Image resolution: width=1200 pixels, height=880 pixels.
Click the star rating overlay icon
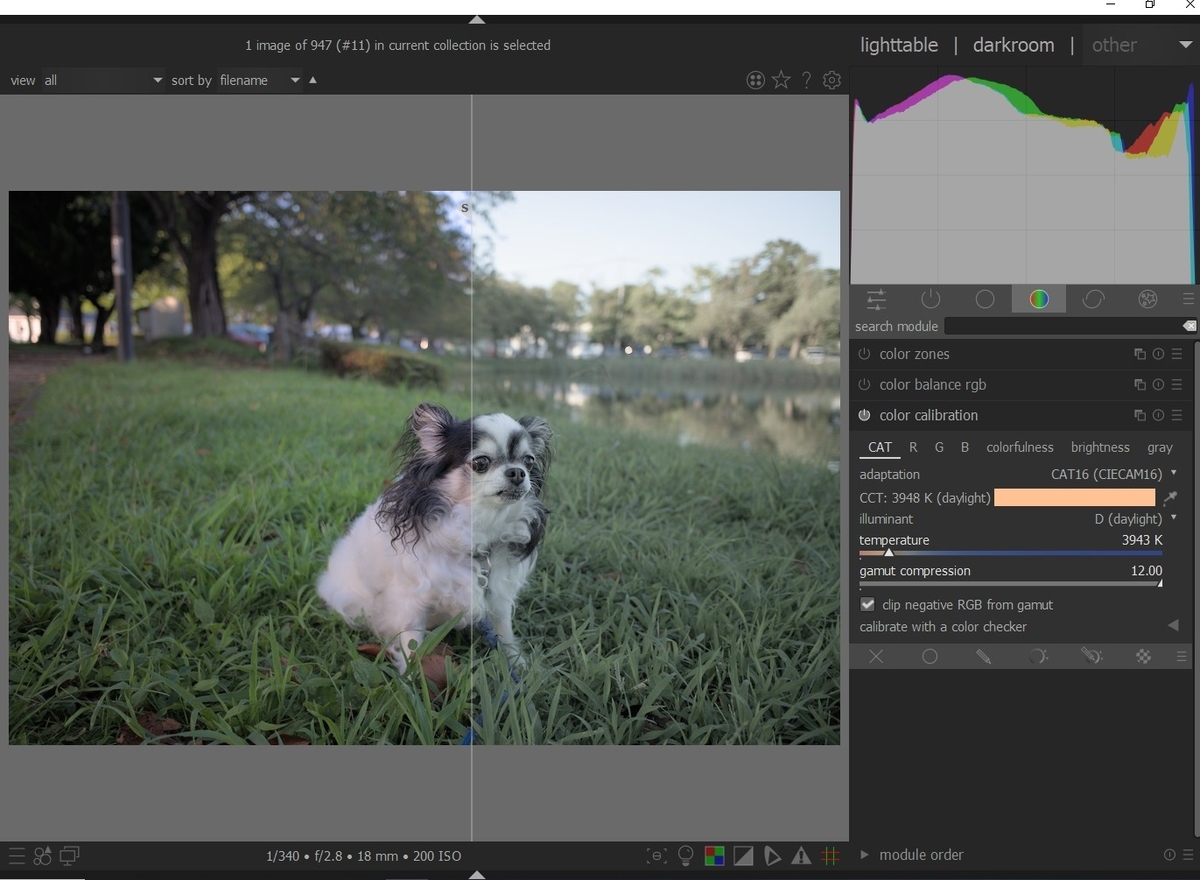[781, 80]
